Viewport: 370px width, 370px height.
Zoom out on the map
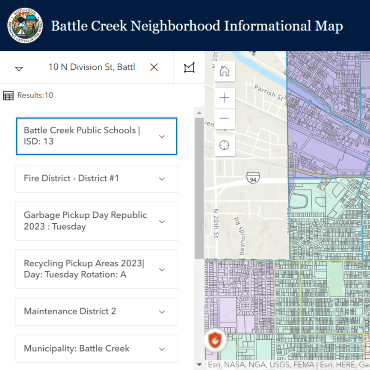(x=225, y=118)
